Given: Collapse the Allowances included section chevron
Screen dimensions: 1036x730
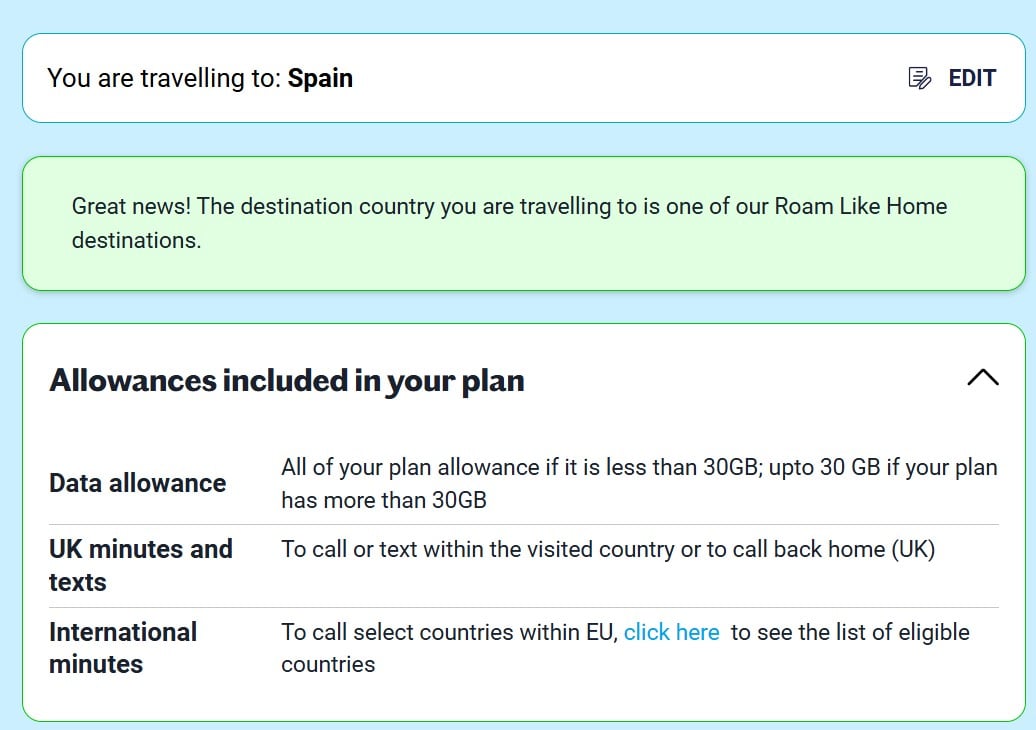Looking at the screenshot, I should [x=982, y=377].
